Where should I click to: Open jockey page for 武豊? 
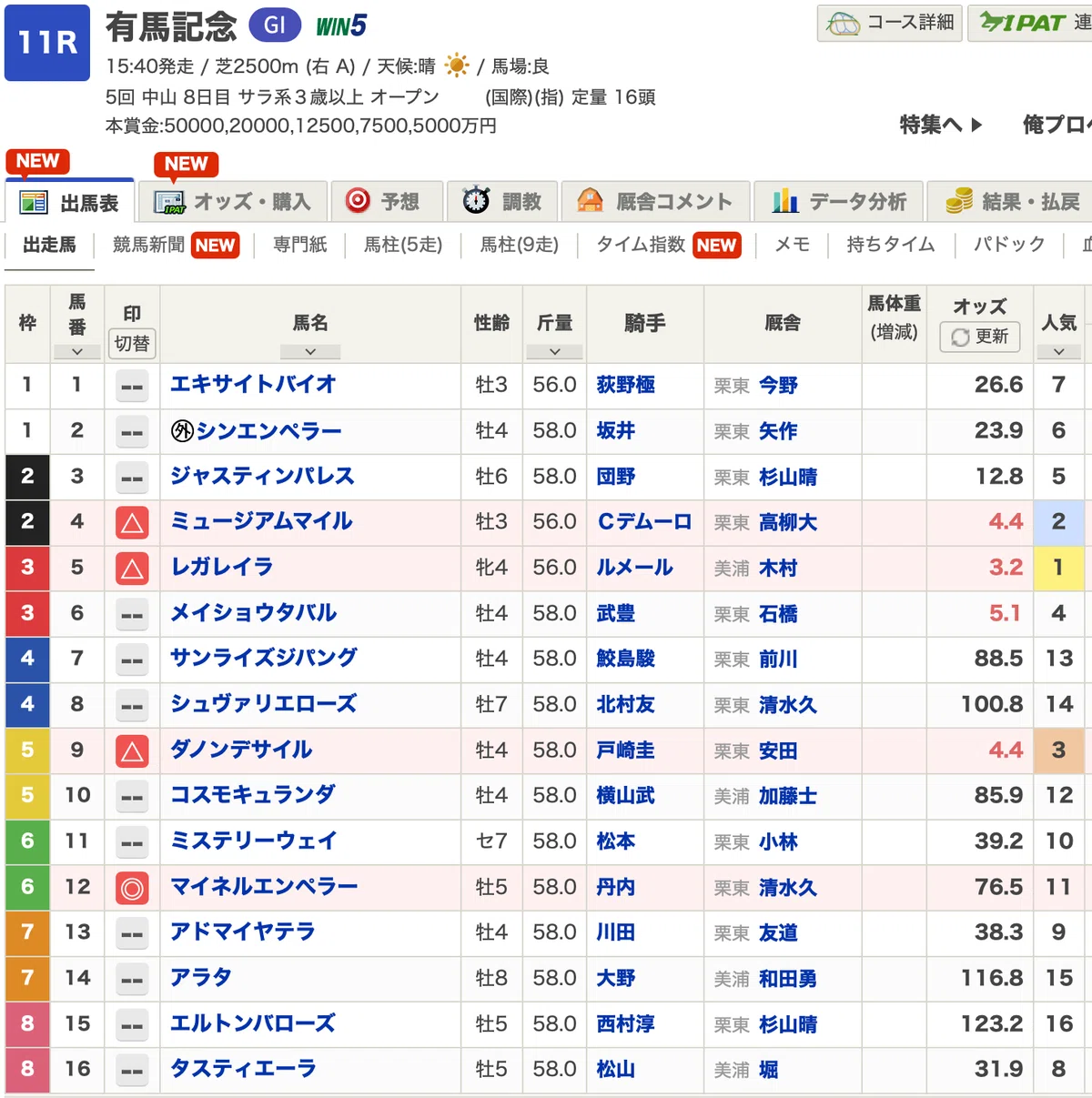(616, 613)
